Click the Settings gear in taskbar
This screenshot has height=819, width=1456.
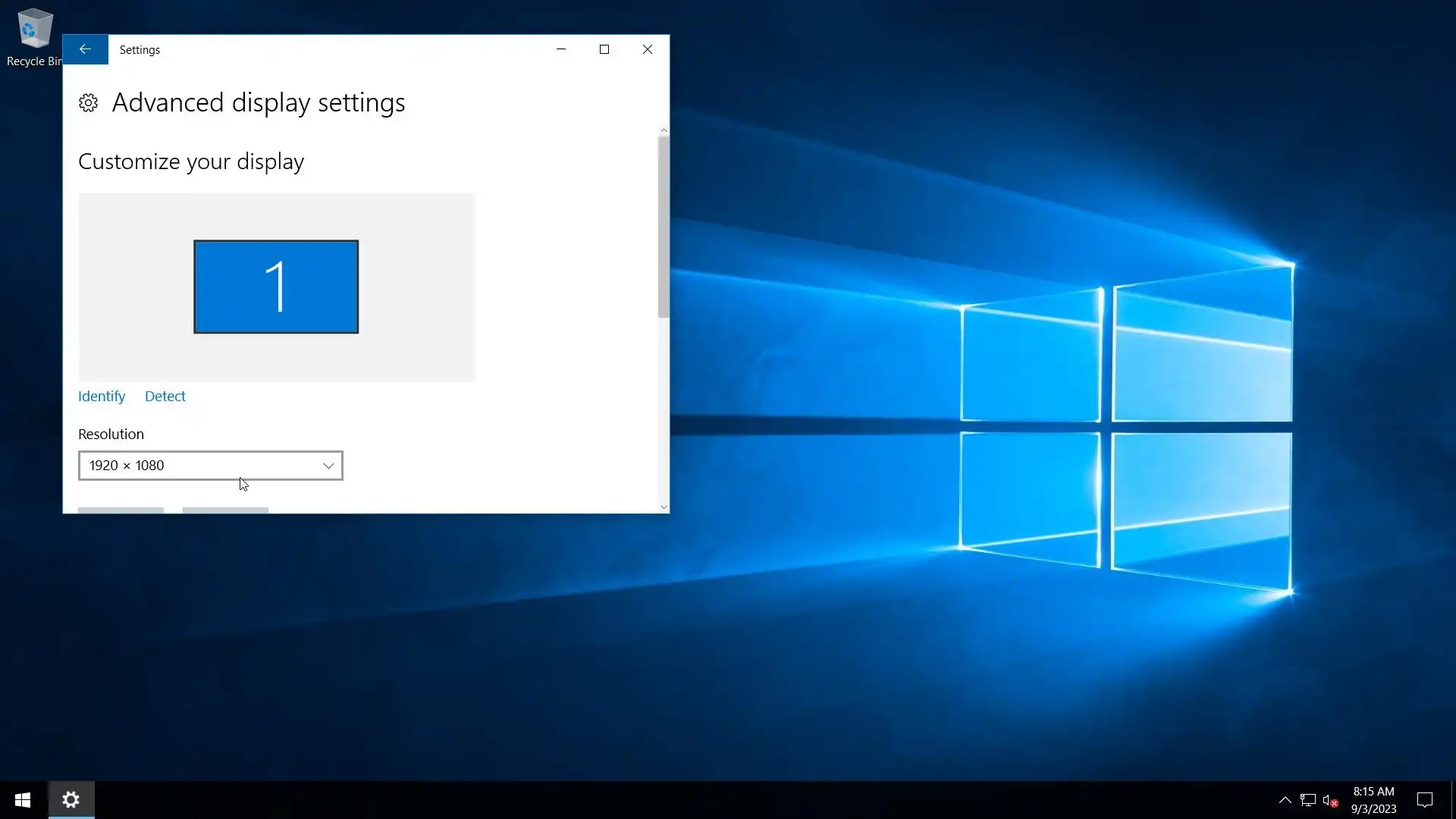71,800
